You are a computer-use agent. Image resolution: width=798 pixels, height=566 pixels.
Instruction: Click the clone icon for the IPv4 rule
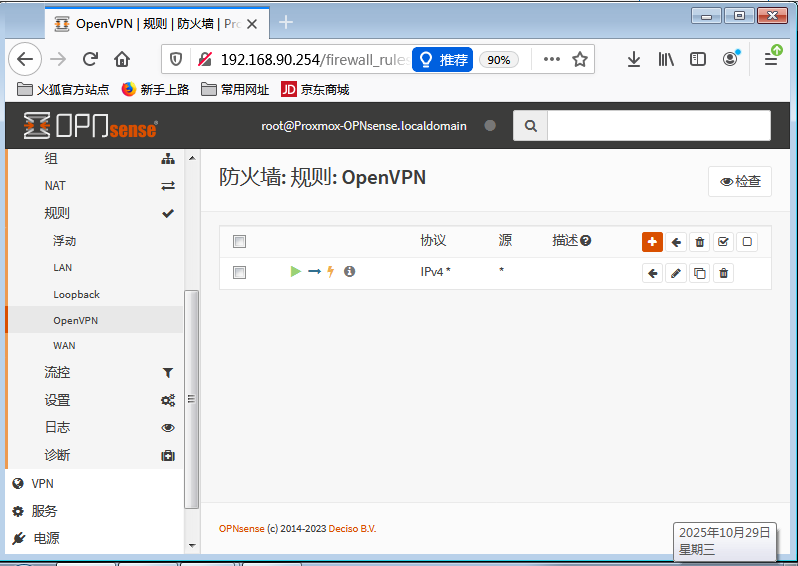tap(700, 273)
